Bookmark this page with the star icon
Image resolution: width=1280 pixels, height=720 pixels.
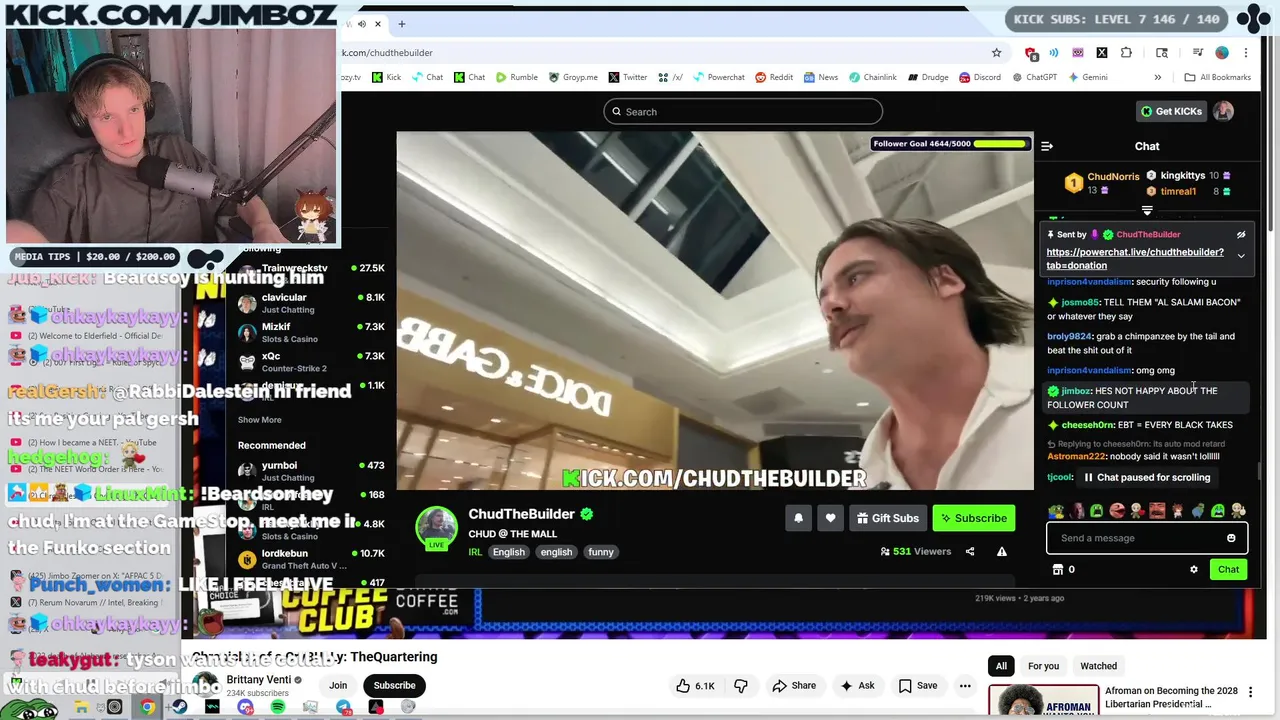tap(996, 53)
